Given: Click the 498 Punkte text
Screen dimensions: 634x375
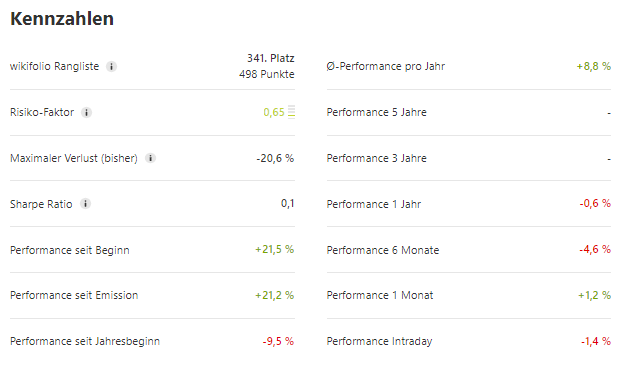Looking at the screenshot, I should (x=266, y=74).
